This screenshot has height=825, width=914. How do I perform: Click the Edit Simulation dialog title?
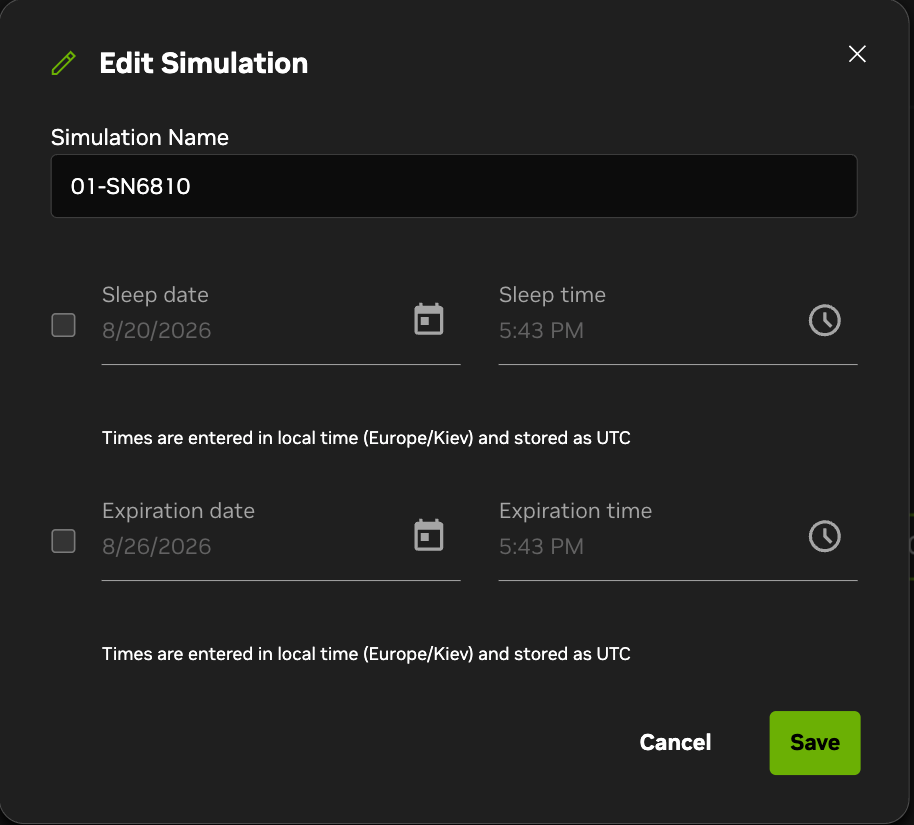203,63
